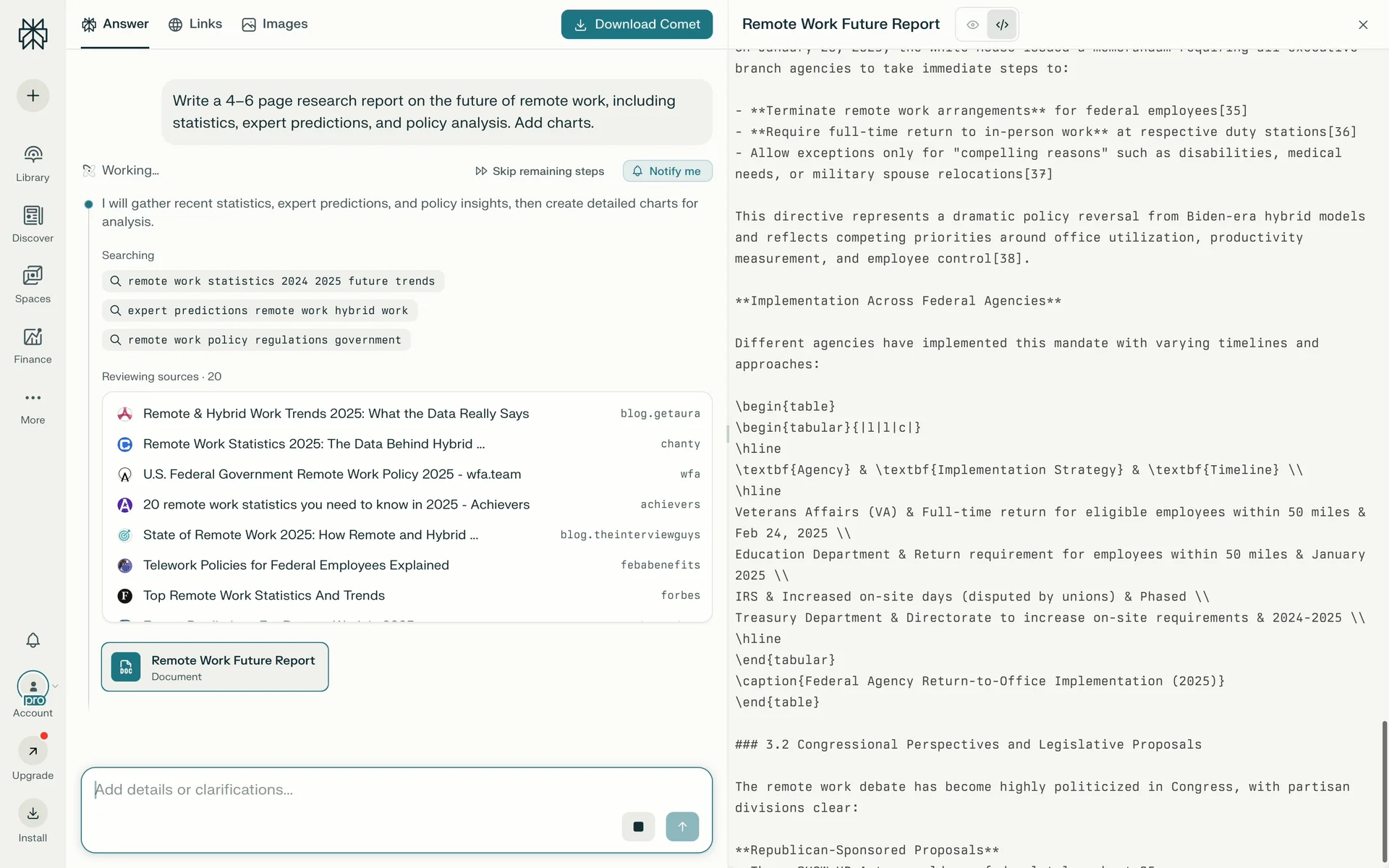Expand the Account dropdown chevron
This screenshot has height=868, width=1389.
tap(56, 686)
